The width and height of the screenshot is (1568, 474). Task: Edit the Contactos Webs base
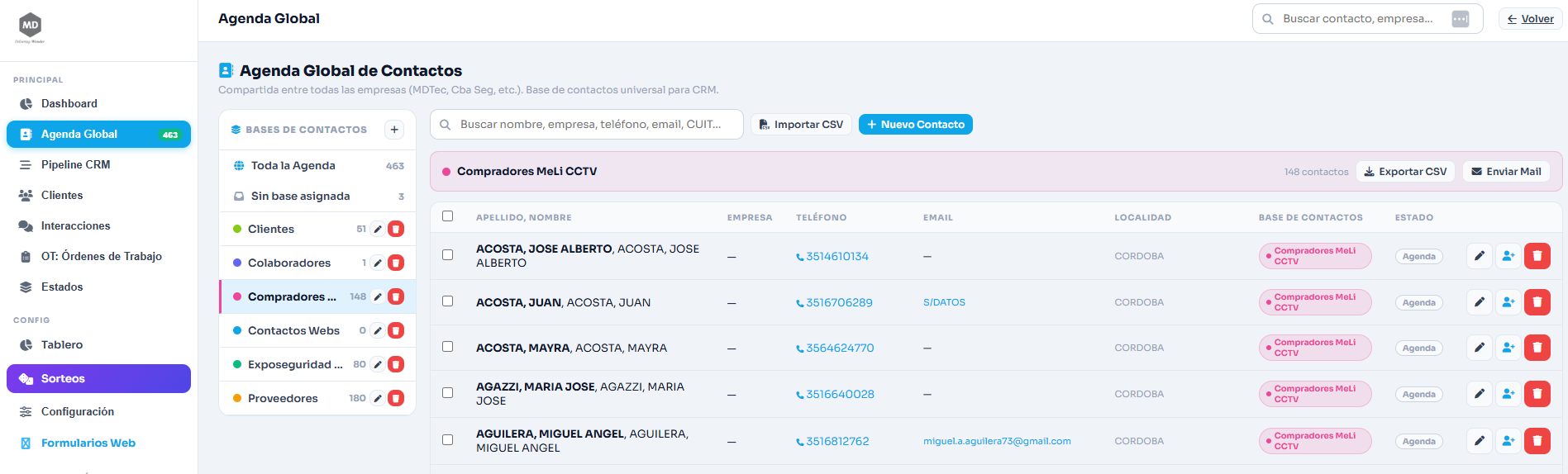click(378, 330)
